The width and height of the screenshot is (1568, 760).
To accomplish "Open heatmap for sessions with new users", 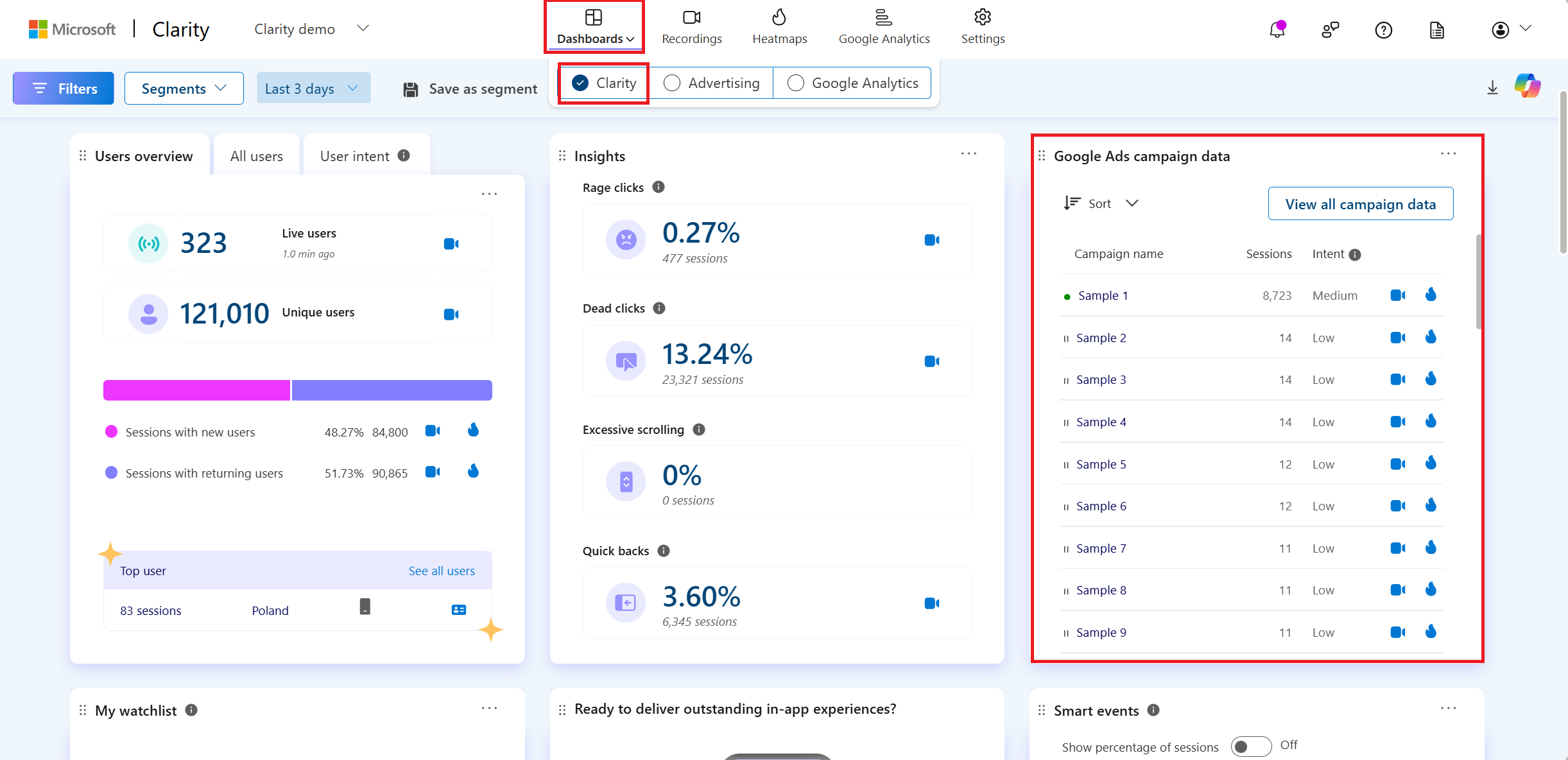I will point(473,429).
